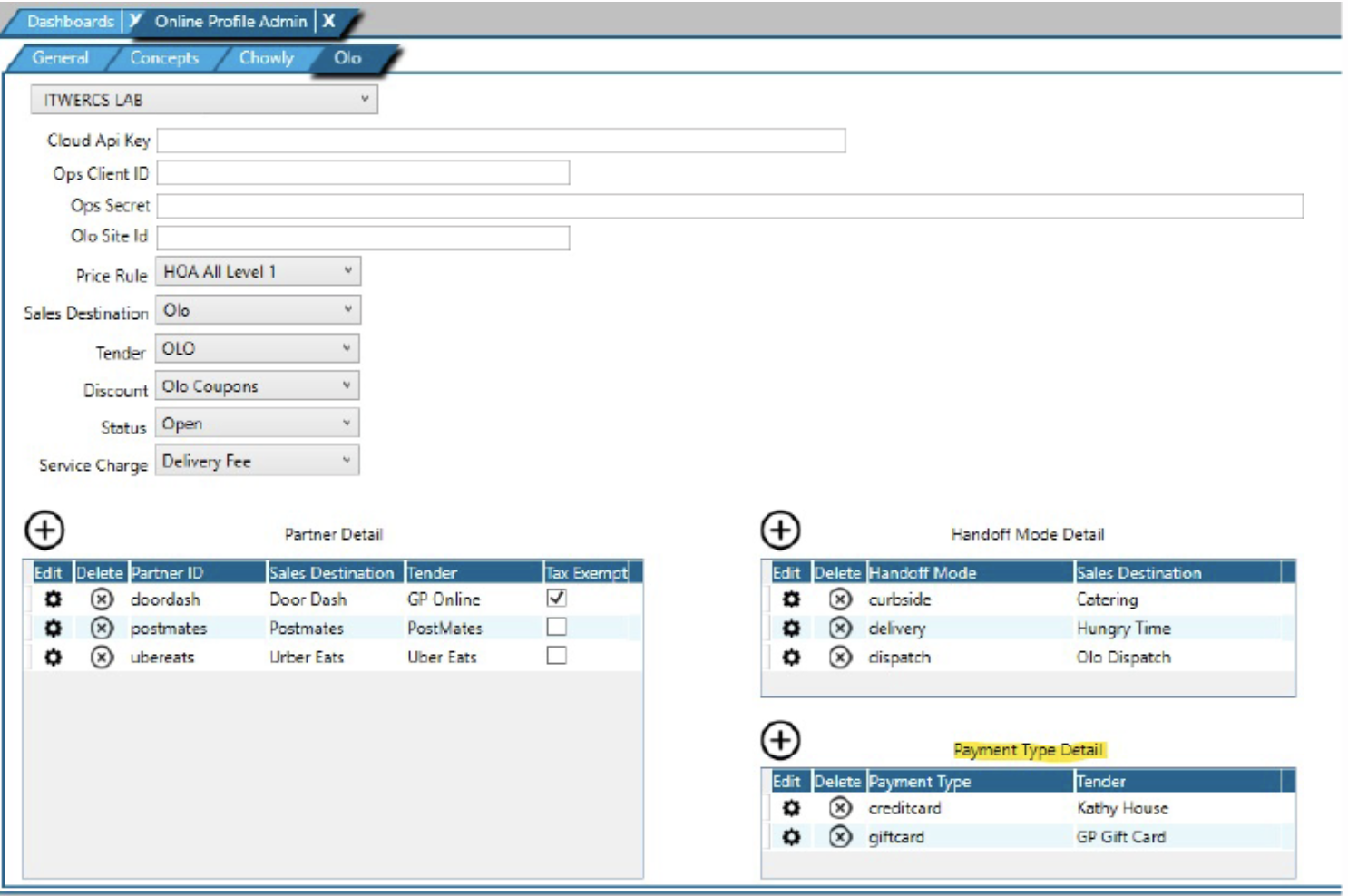Click the Cloud Api Key field
This screenshot has width=1348, height=896.
[x=501, y=141]
